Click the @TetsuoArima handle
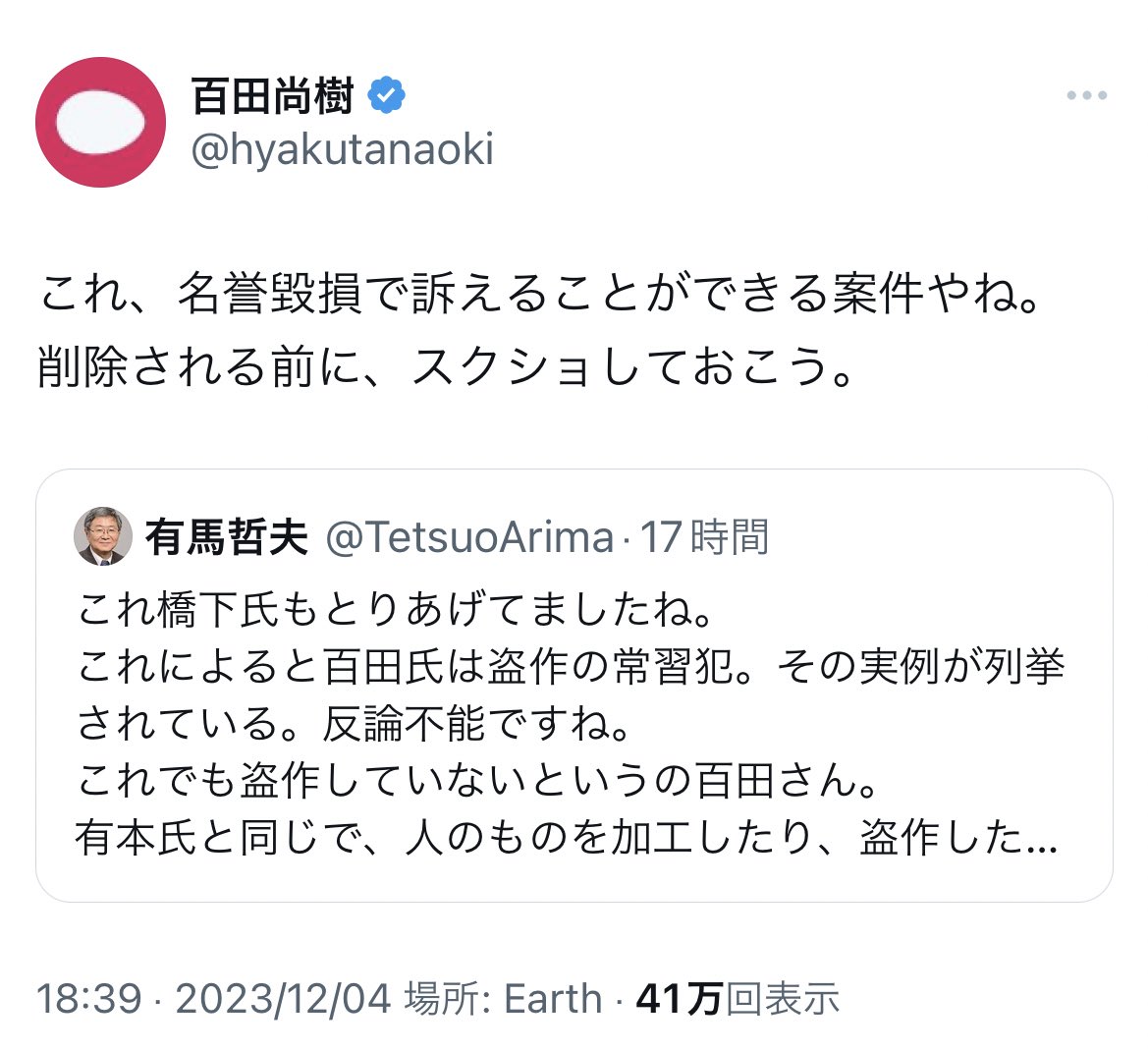Image resolution: width=1148 pixels, height=1051 pixels. coord(468,537)
